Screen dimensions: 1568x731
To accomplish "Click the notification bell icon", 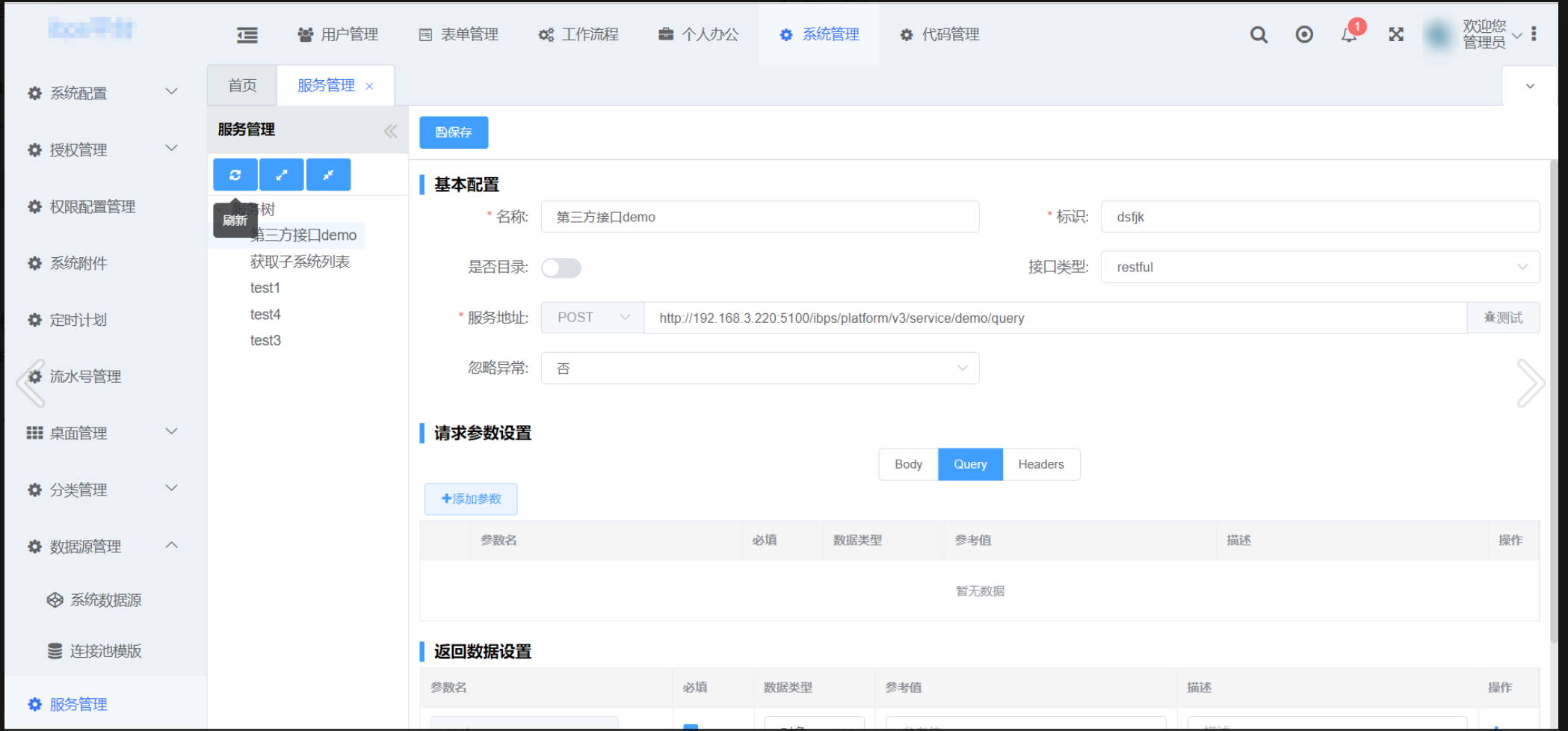I will (x=1349, y=34).
